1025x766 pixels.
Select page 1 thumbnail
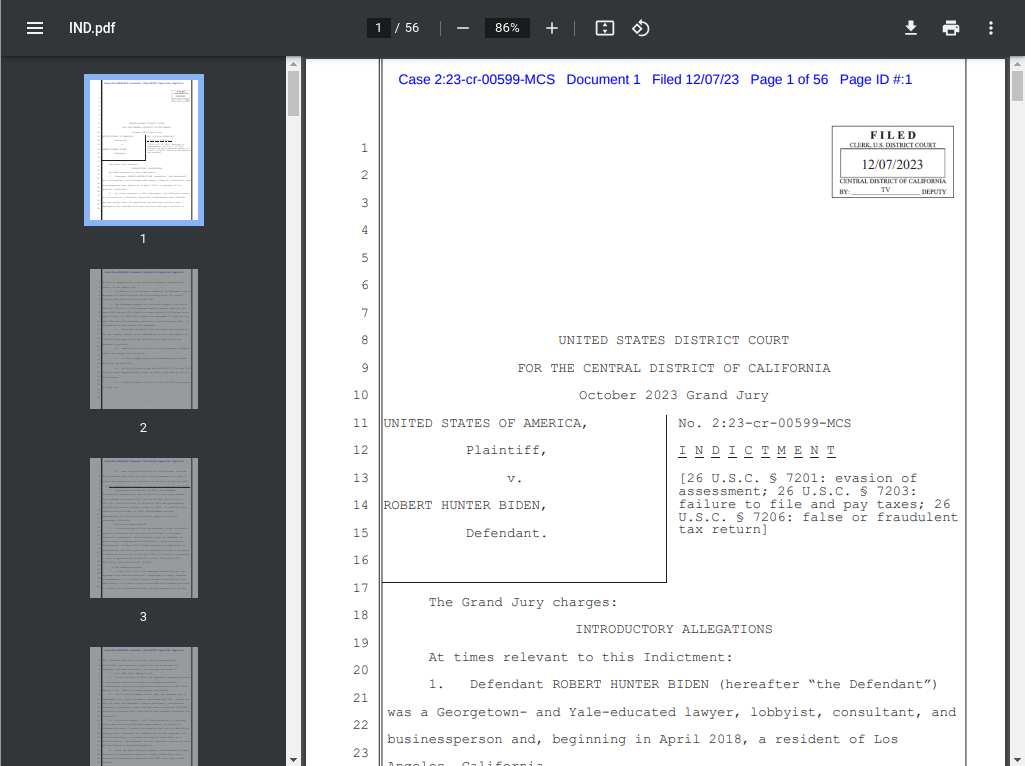(144, 150)
